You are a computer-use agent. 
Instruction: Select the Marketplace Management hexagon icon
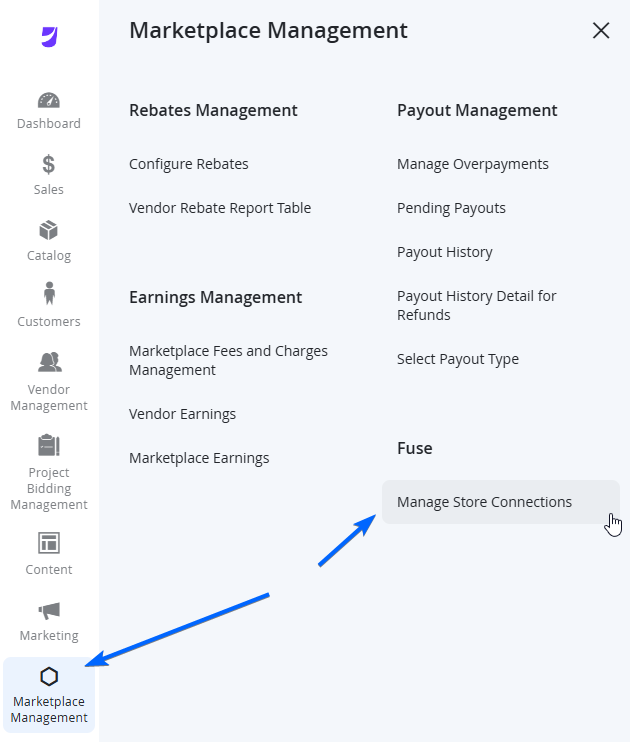(49, 677)
